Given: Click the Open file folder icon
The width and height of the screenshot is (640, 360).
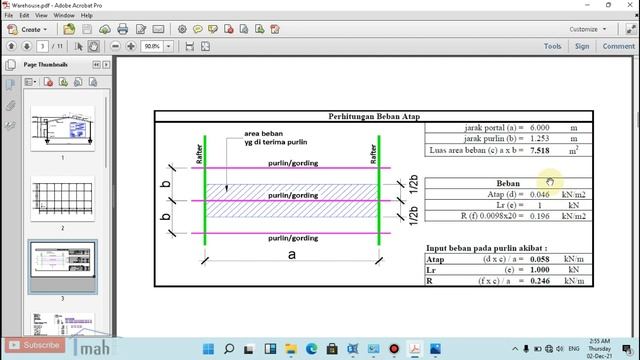Looking at the screenshot, I should [69, 29].
